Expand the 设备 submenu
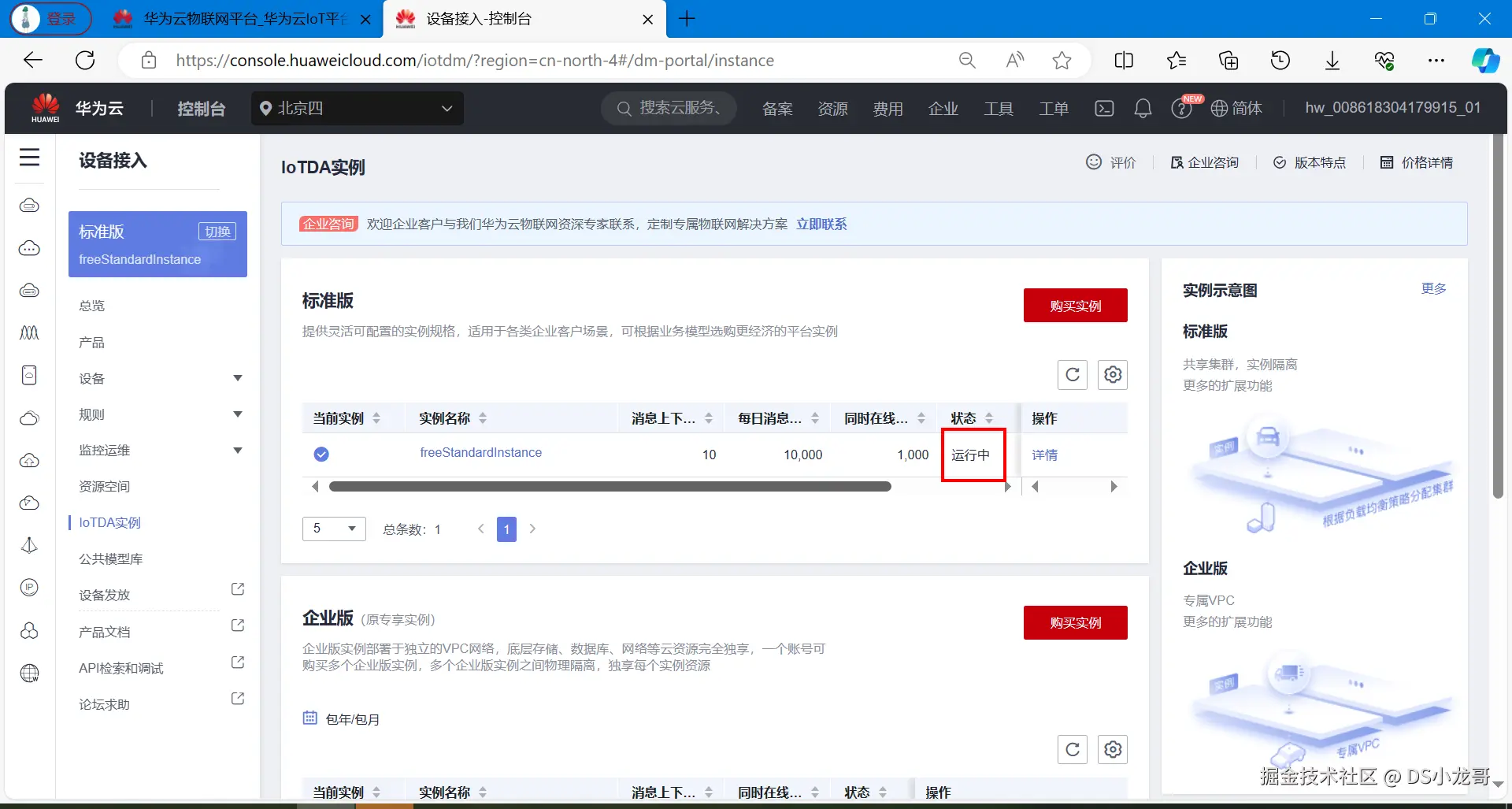 (x=238, y=378)
